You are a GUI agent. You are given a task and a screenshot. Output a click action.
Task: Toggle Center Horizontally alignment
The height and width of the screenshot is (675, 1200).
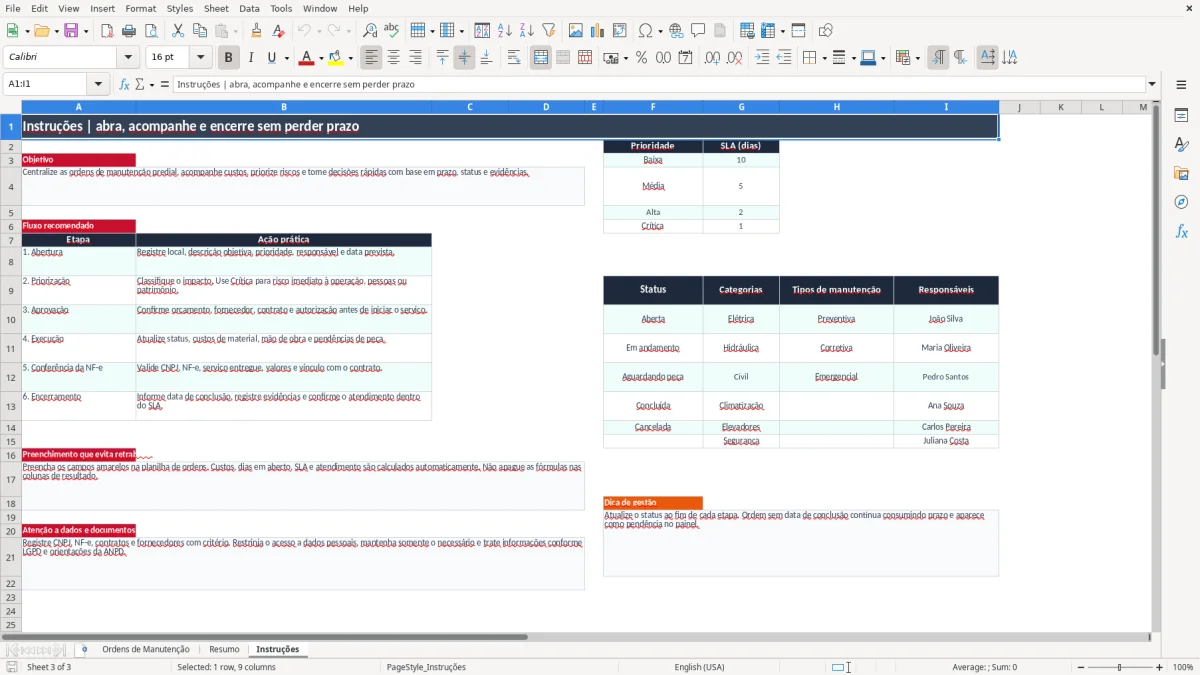click(393, 58)
